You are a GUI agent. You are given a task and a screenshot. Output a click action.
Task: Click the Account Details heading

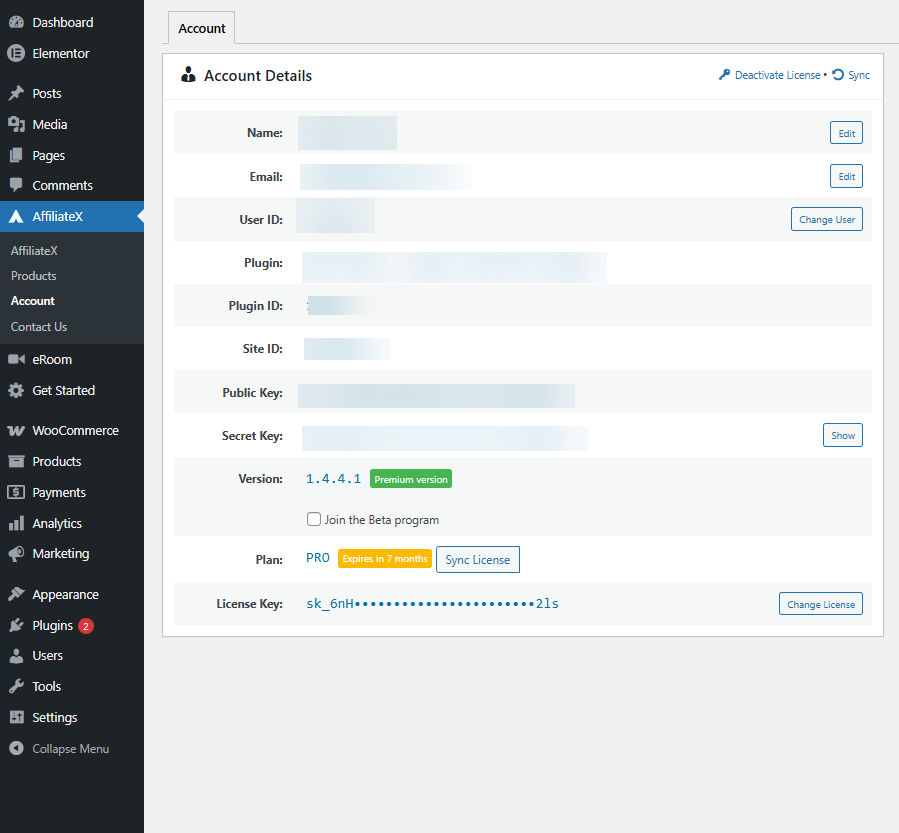coord(258,76)
